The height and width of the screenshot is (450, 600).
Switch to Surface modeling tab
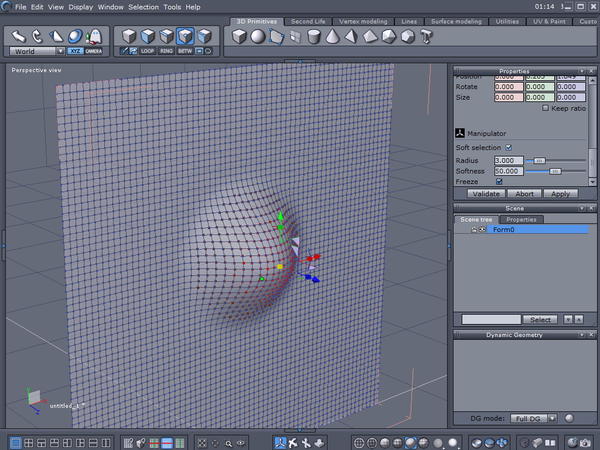[x=457, y=21]
